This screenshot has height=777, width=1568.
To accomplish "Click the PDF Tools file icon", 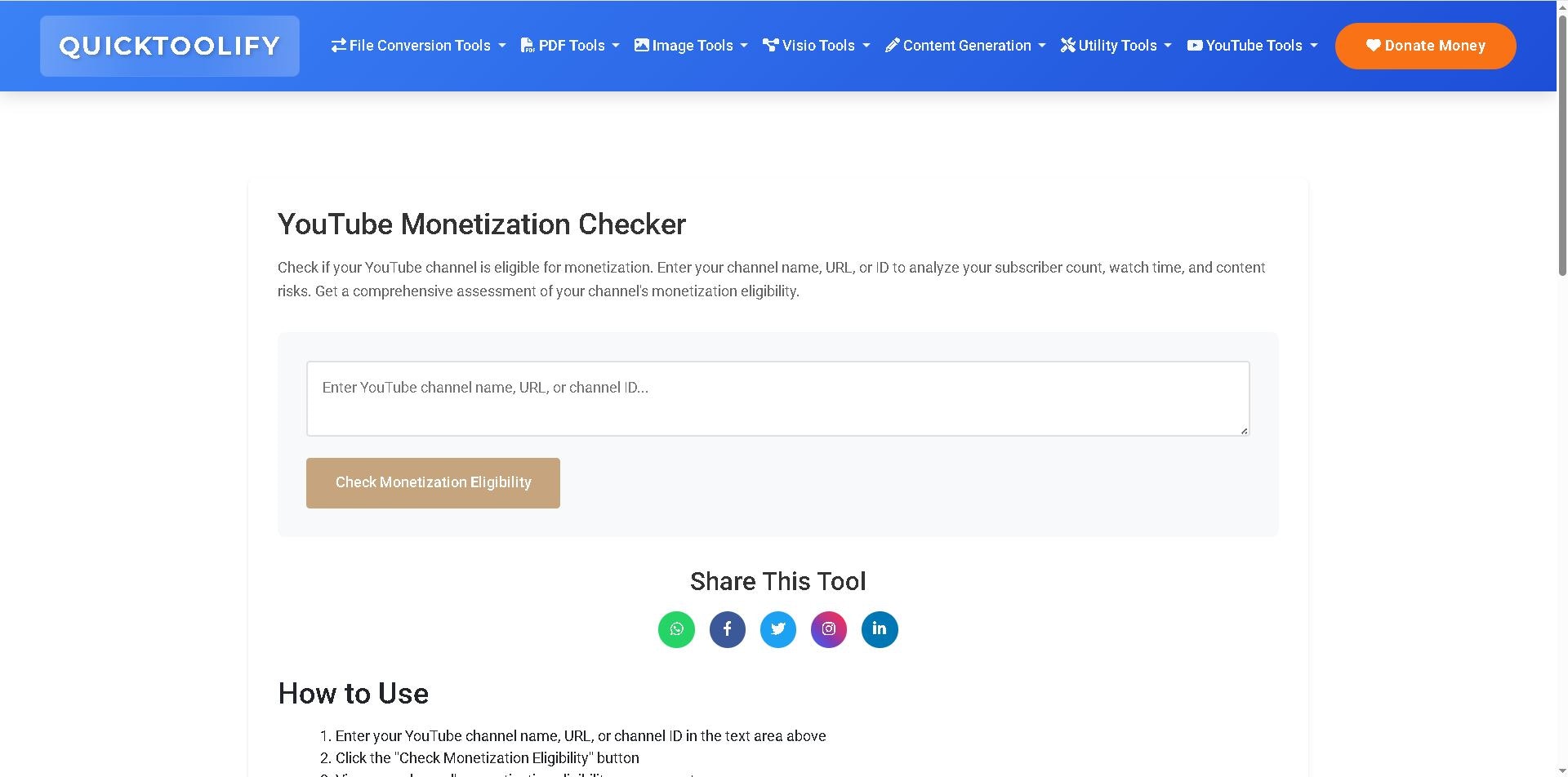I will click(x=528, y=46).
